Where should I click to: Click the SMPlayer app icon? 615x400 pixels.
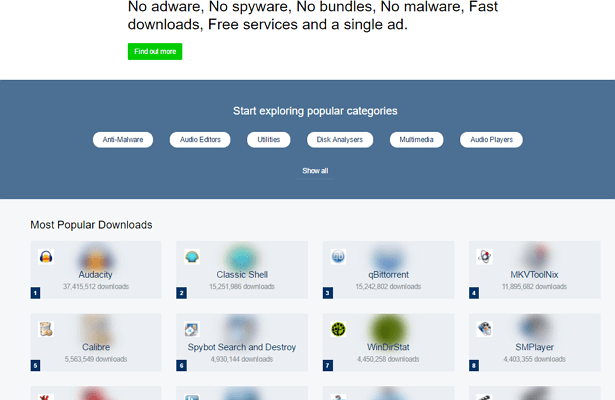click(484, 329)
